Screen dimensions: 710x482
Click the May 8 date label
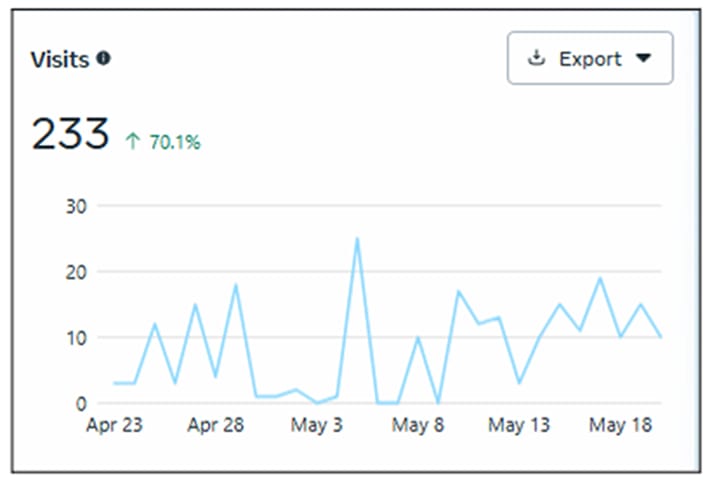(x=418, y=425)
